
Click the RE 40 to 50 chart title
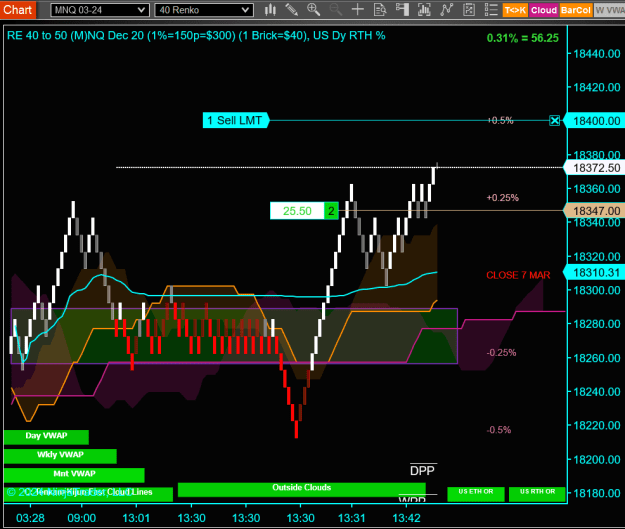tap(196, 36)
